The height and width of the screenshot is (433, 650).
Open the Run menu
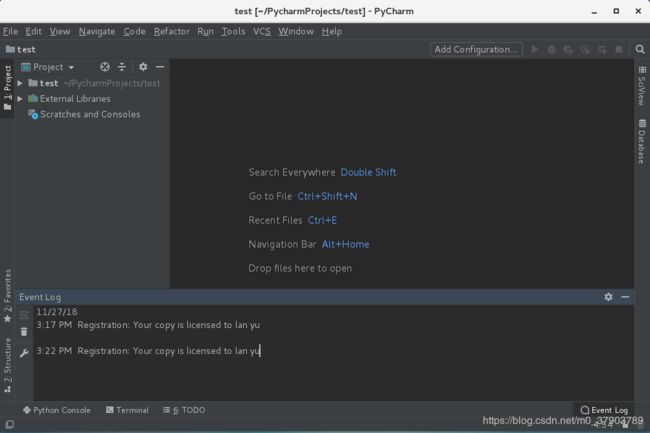206,31
